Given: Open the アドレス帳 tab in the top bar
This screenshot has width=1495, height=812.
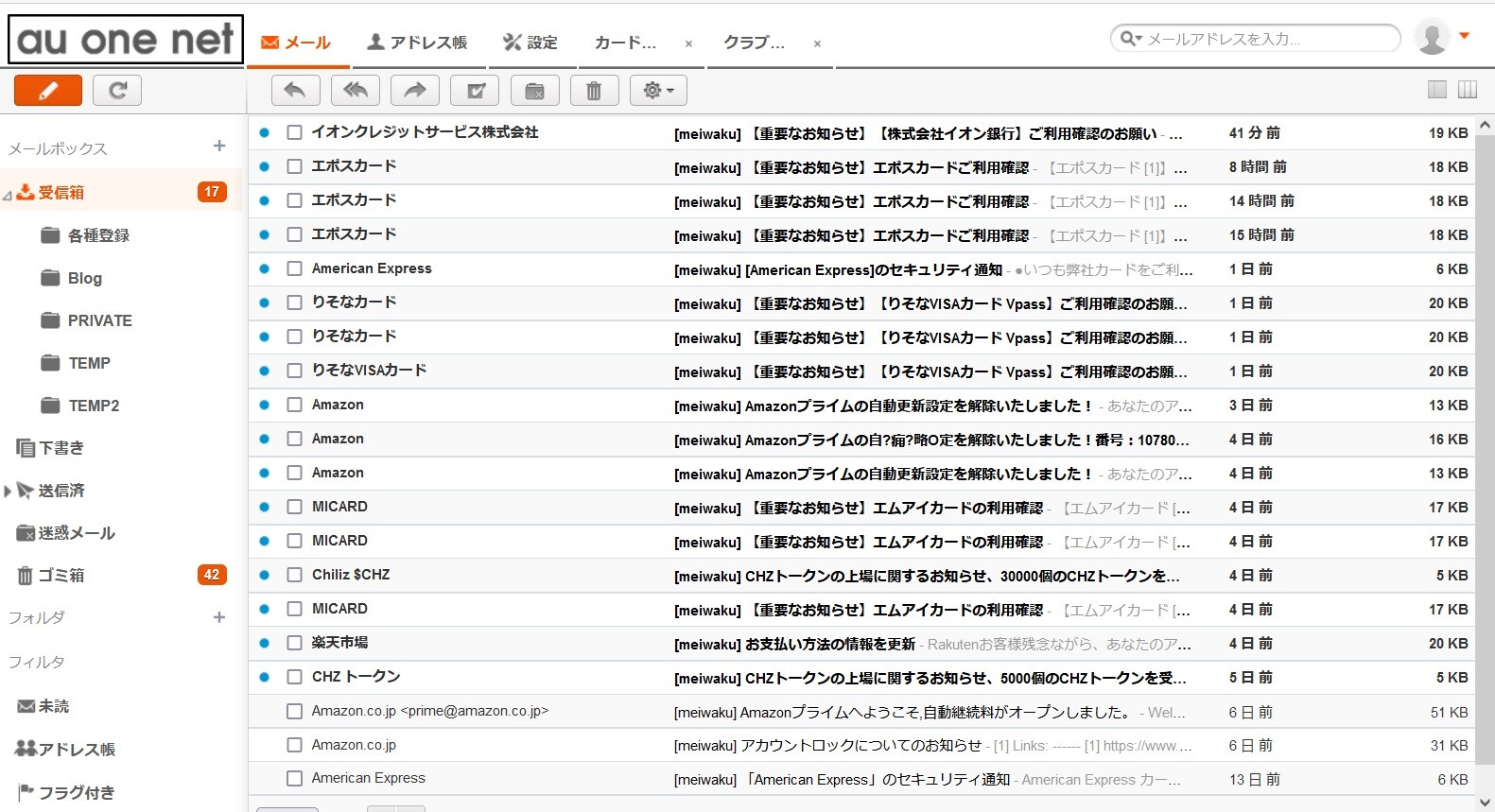Looking at the screenshot, I should click(x=417, y=43).
